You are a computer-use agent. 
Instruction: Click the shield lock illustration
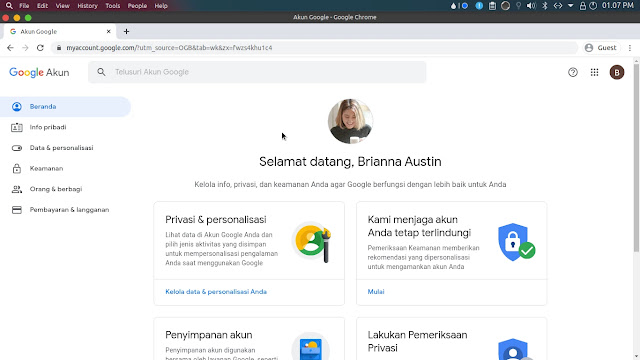tap(516, 242)
